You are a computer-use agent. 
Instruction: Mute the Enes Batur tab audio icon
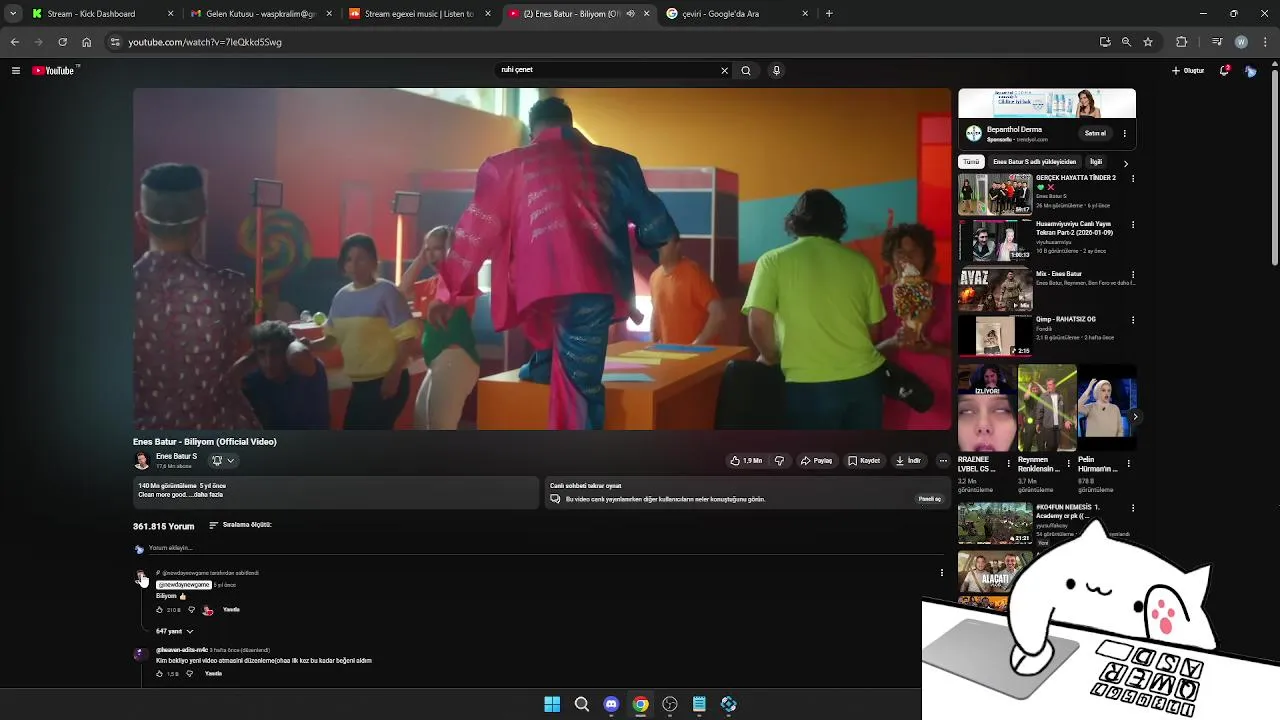[630, 14]
